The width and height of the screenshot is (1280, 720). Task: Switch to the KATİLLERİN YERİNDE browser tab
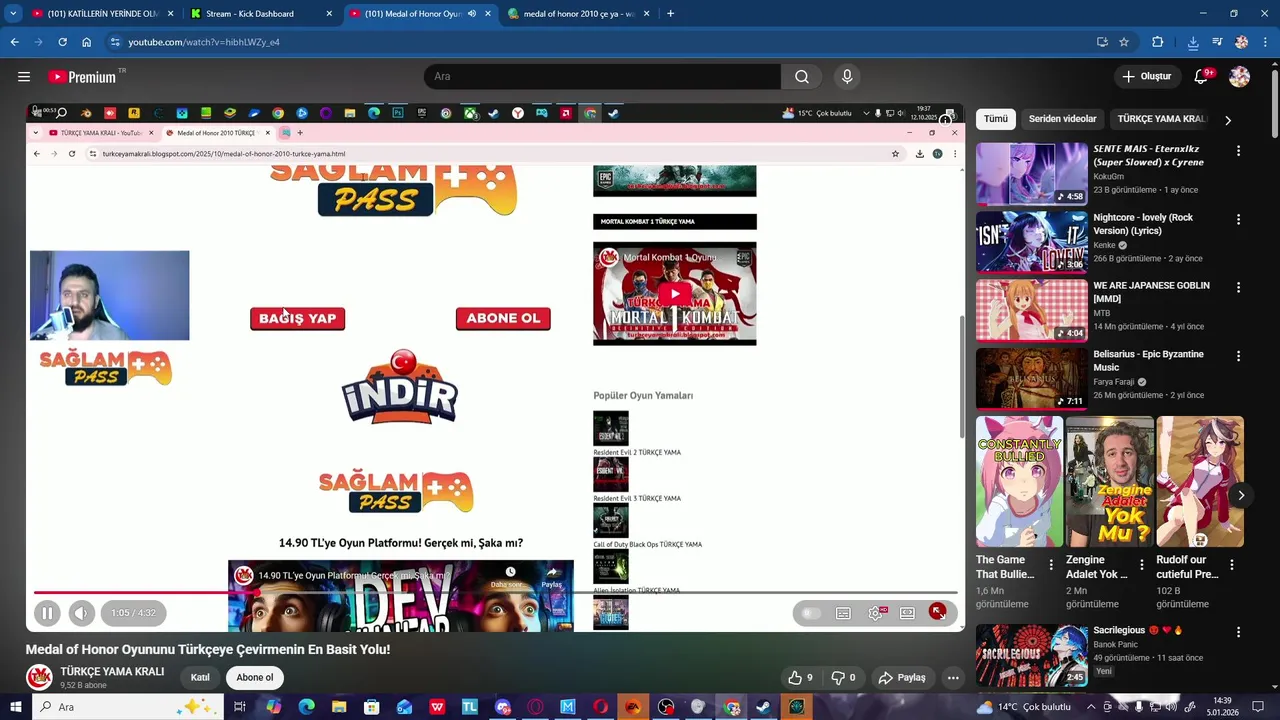101,14
